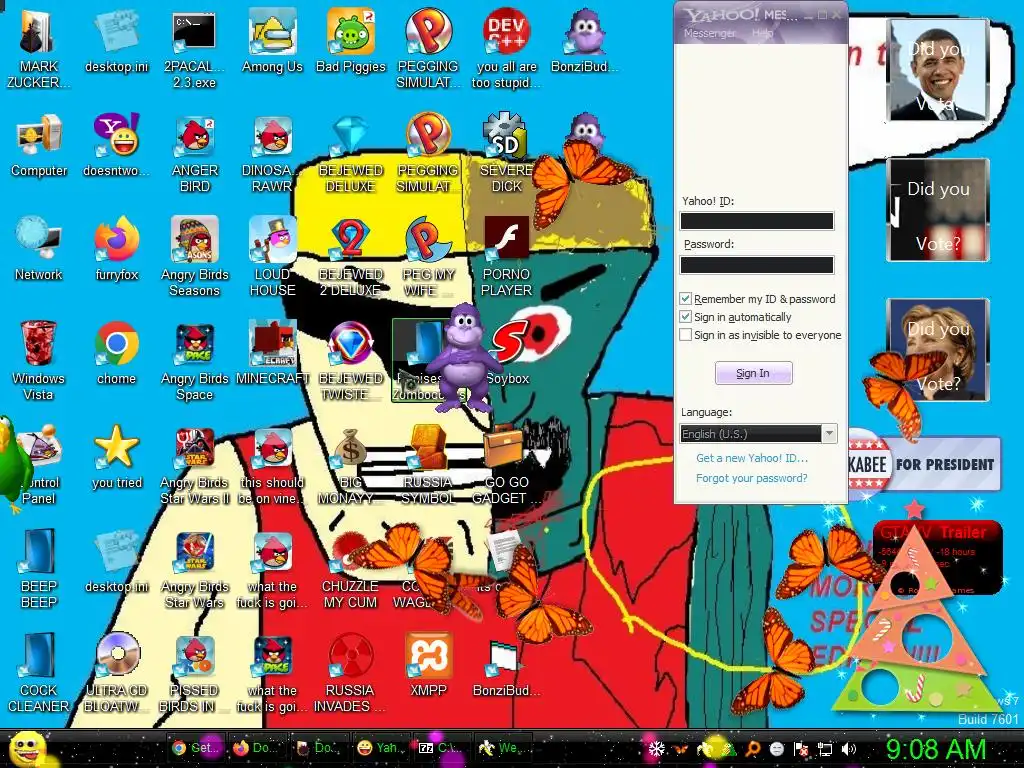The image size is (1024, 768).
Task: Open the Among Us desktop icon
Action: coord(272,40)
